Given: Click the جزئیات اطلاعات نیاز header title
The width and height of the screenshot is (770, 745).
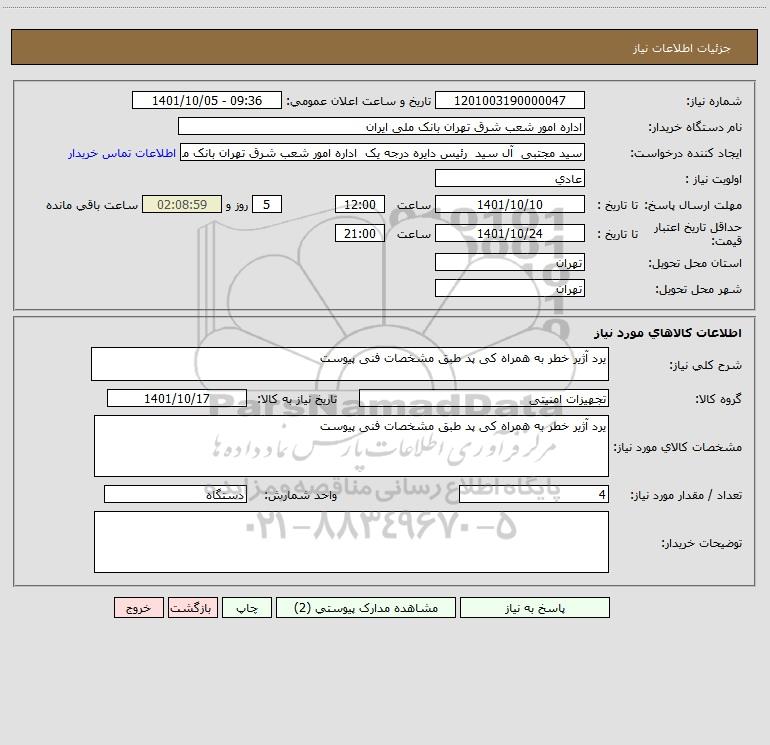Looking at the screenshot, I should [682, 48].
